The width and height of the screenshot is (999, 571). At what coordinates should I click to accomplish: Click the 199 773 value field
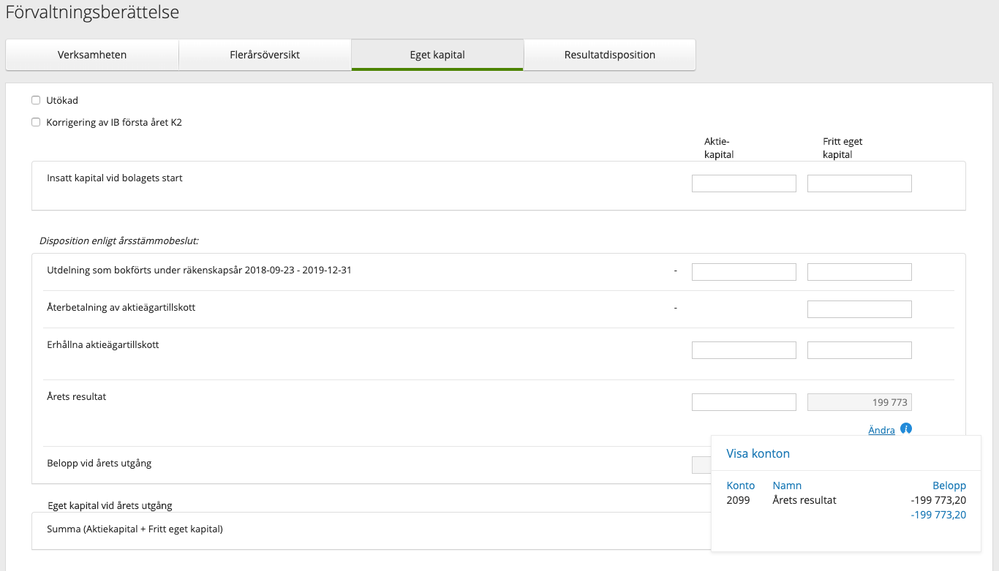(859, 402)
